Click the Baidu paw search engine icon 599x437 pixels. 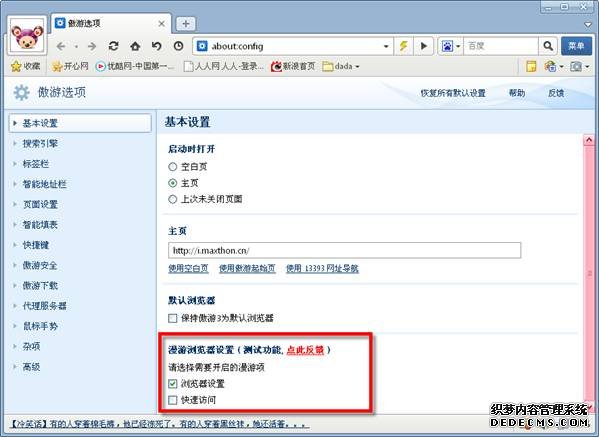(x=447, y=46)
